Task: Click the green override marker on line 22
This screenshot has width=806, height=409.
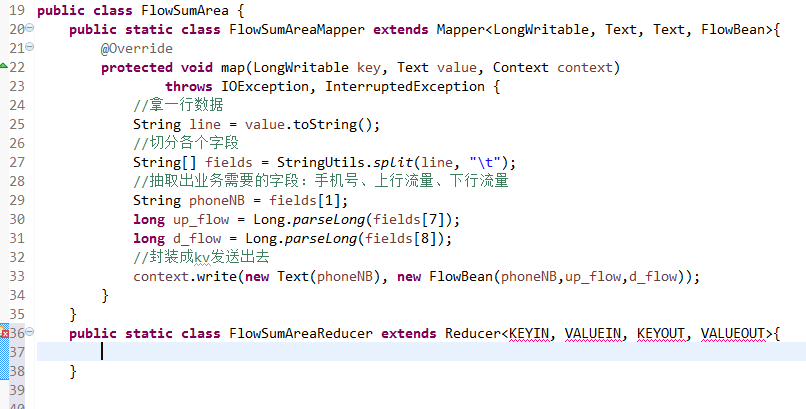Action: click(3, 66)
